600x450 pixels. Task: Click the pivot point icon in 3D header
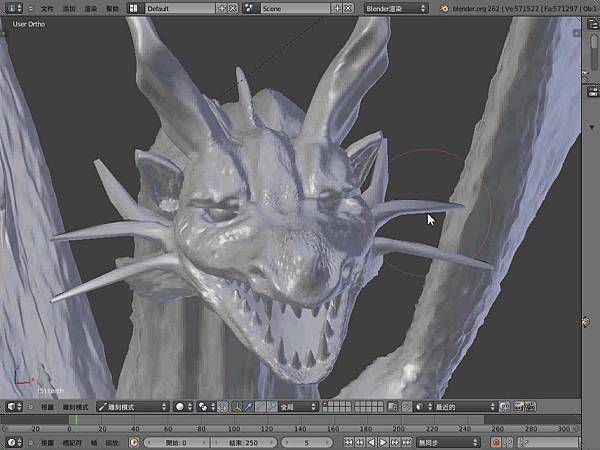coord(204,407)
